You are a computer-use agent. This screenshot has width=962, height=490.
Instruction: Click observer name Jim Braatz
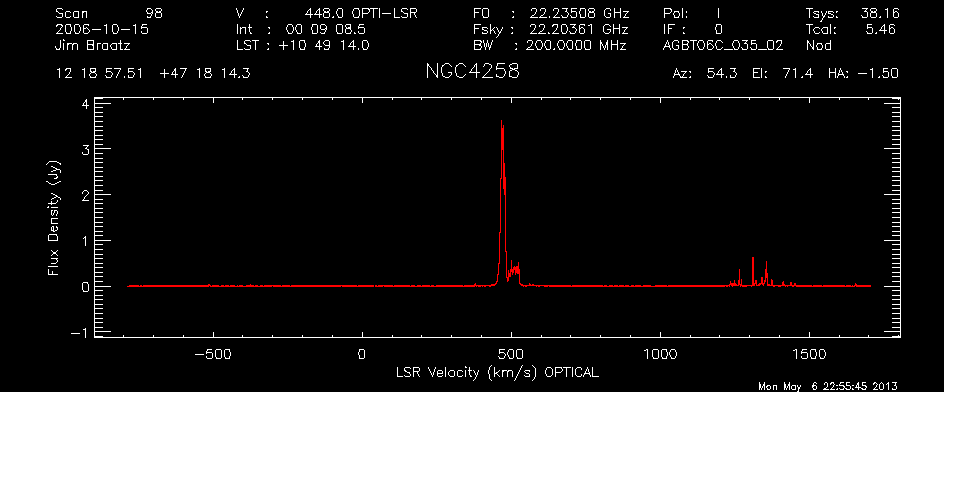click(93, 45)
